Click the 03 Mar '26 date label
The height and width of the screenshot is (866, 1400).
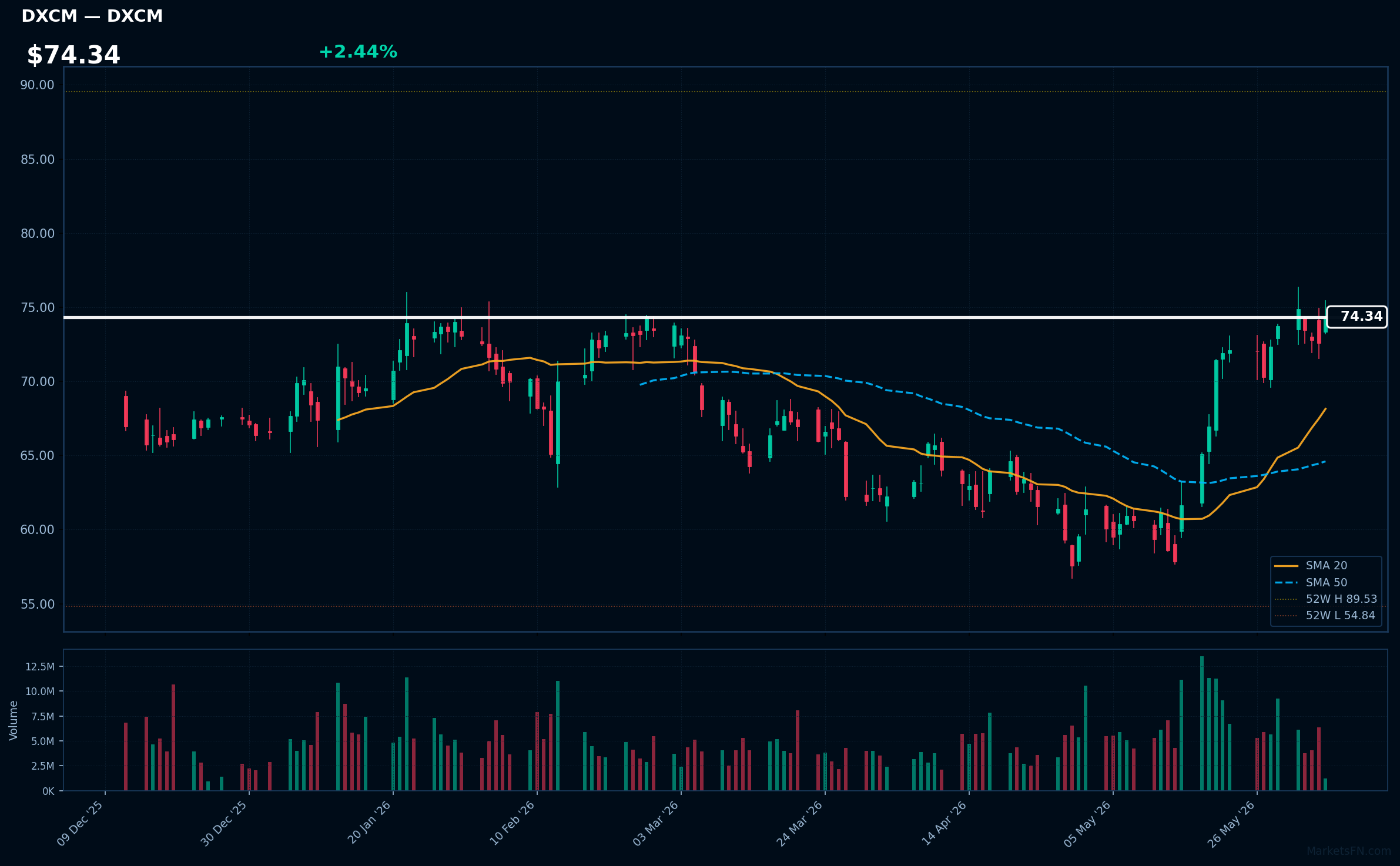pos(656,824)
